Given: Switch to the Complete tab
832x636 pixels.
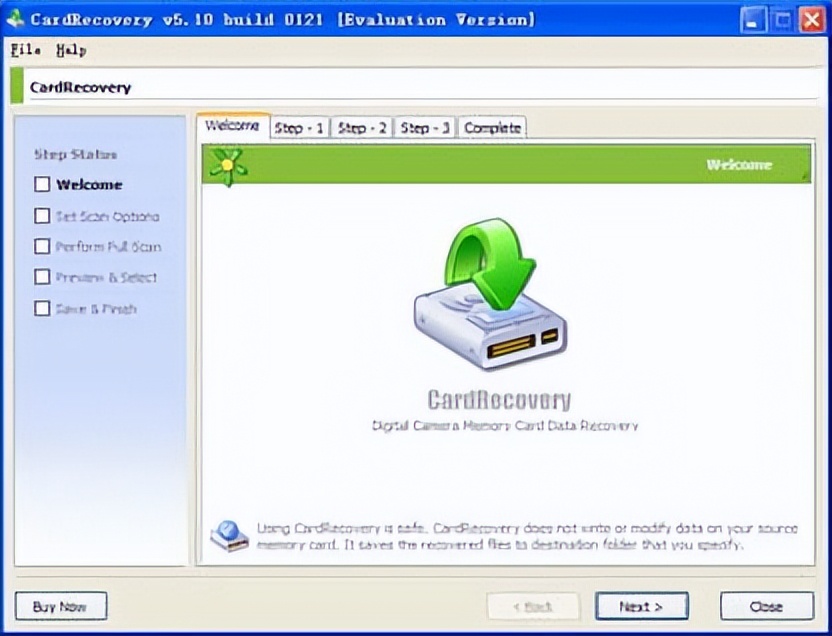Looking at the screenshot, I should [x=492, y=128].
